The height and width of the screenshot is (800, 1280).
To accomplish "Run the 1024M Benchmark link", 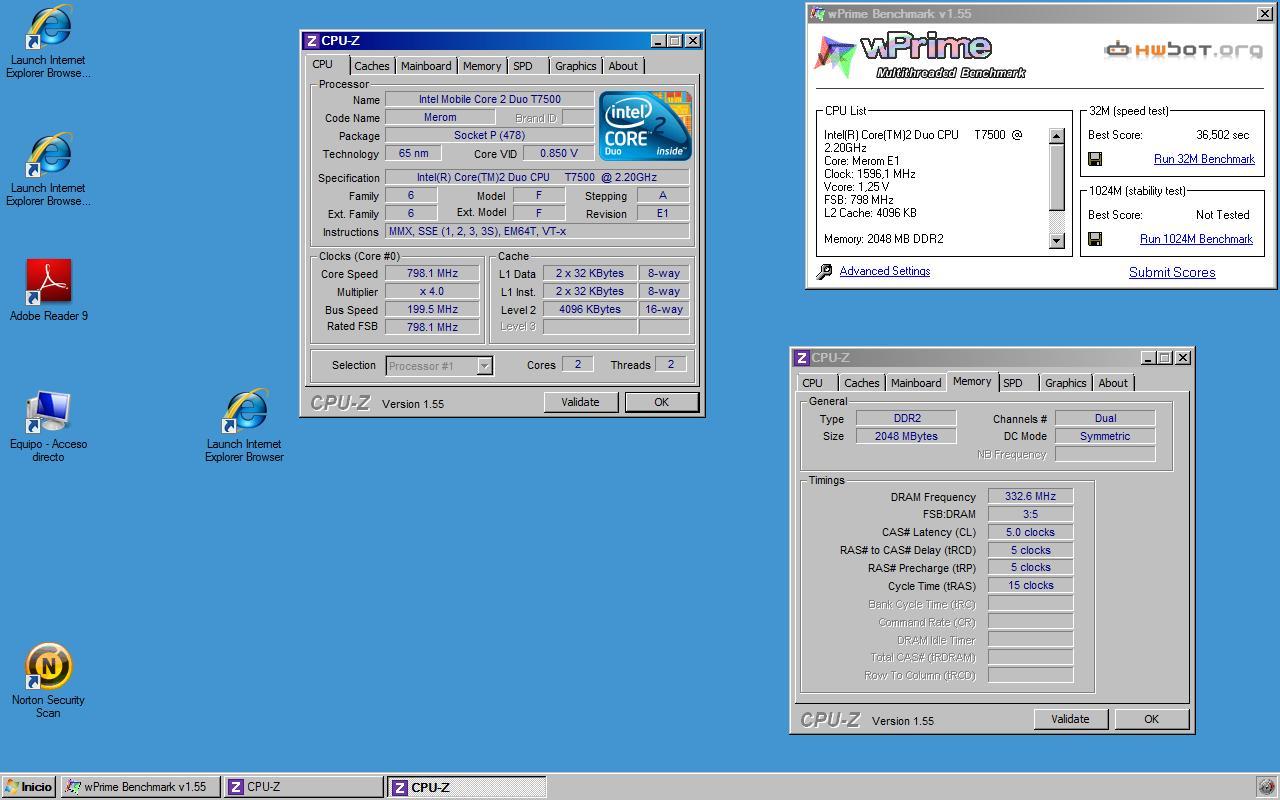I will coord(1196,239).
